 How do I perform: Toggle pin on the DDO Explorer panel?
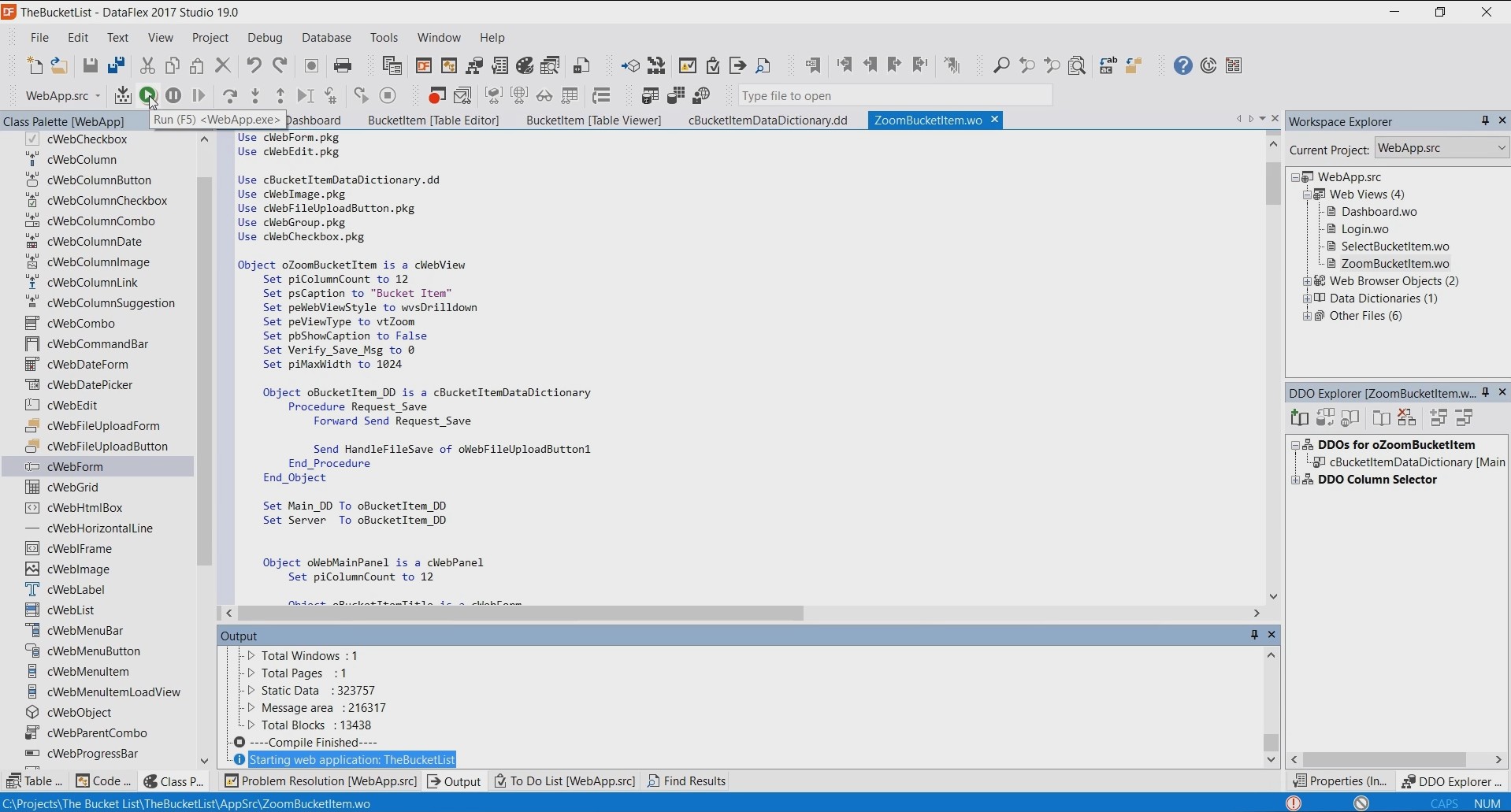click(1486, 392)
